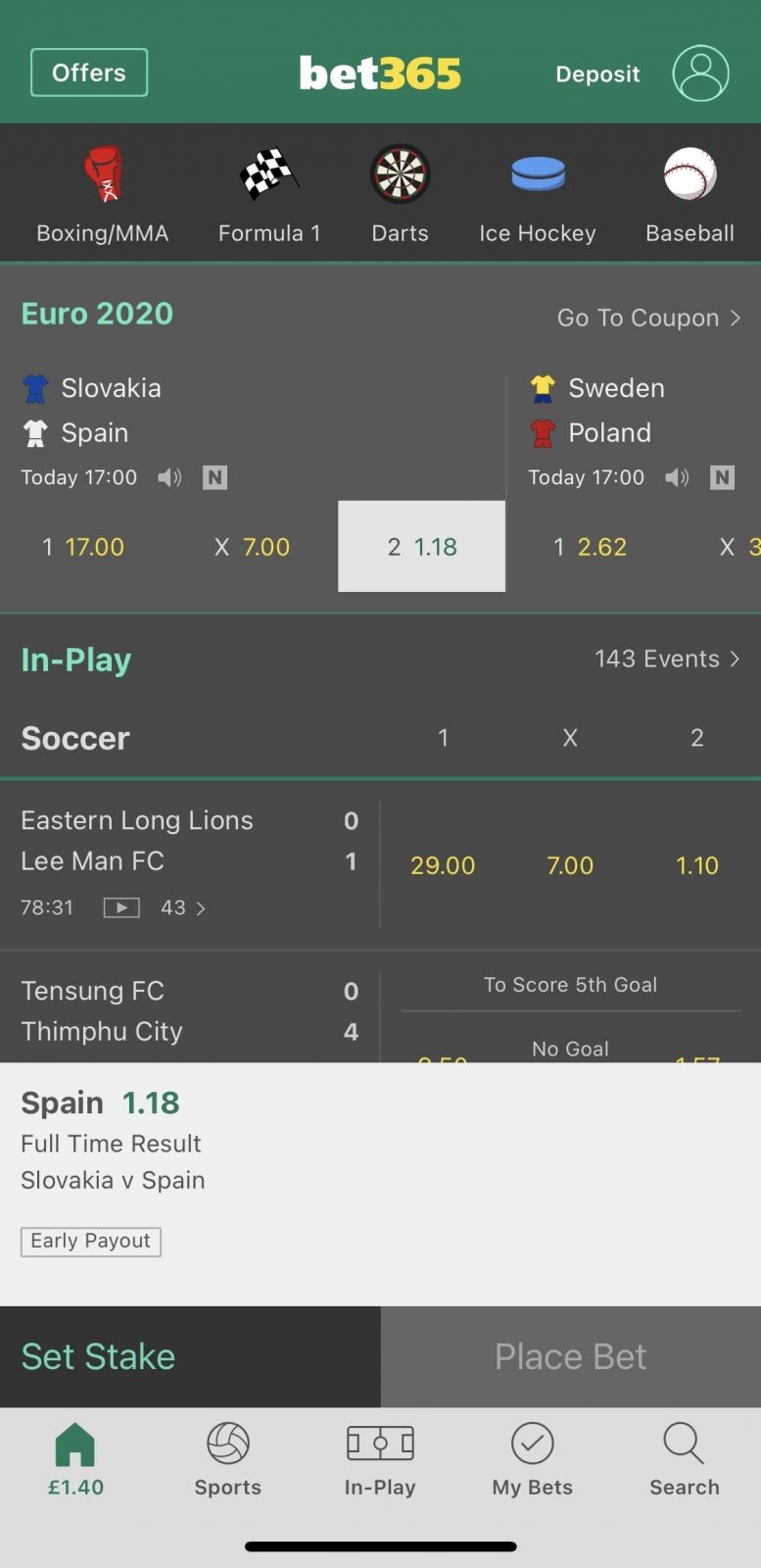Image resolution: width=761 pixels, height=1568 pixels.
Task: Tap the Deposit link
Action: [x=597, y=73]
